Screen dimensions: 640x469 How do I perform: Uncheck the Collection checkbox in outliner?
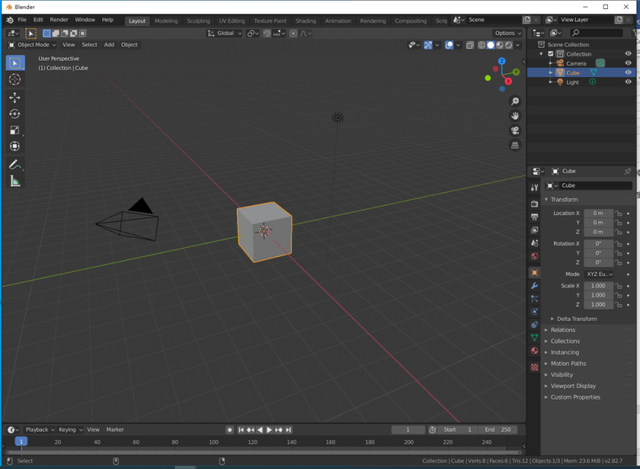point(550,54)
